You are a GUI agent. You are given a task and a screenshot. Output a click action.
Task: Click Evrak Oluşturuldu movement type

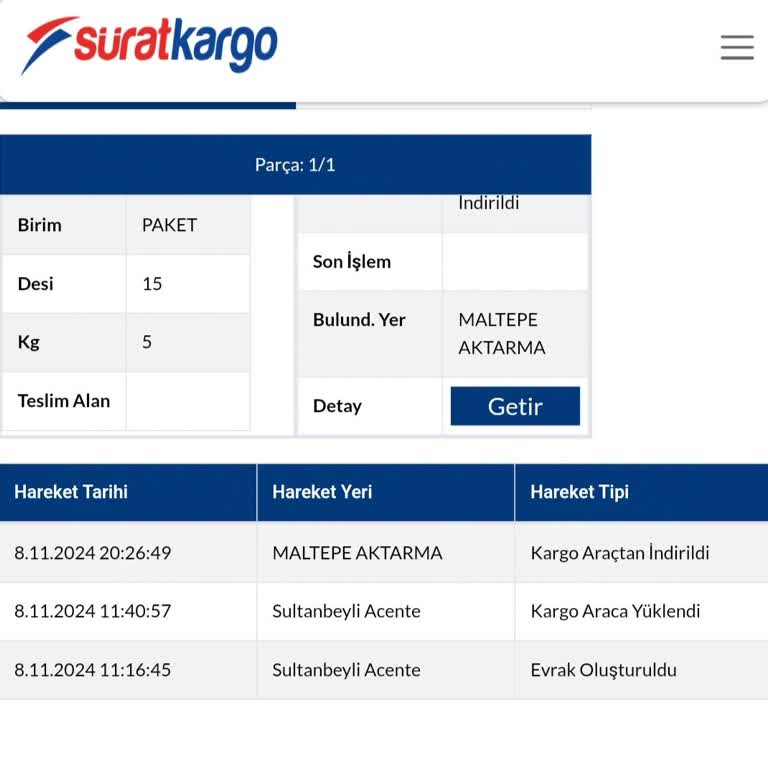[603, 670]
